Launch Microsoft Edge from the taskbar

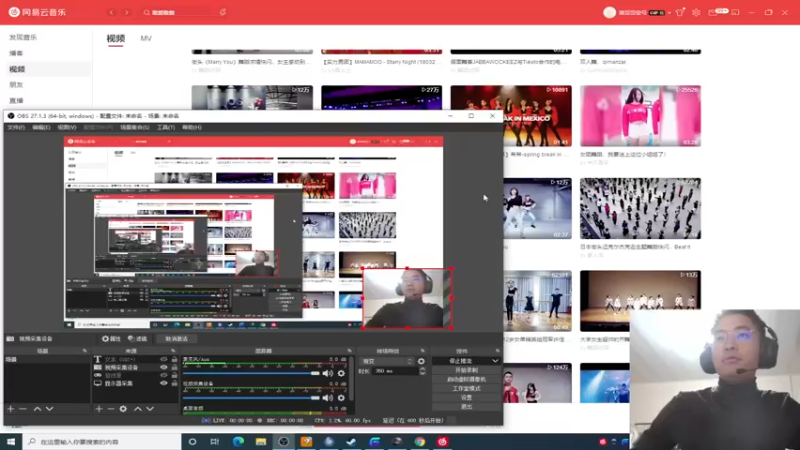pos(238,441)
